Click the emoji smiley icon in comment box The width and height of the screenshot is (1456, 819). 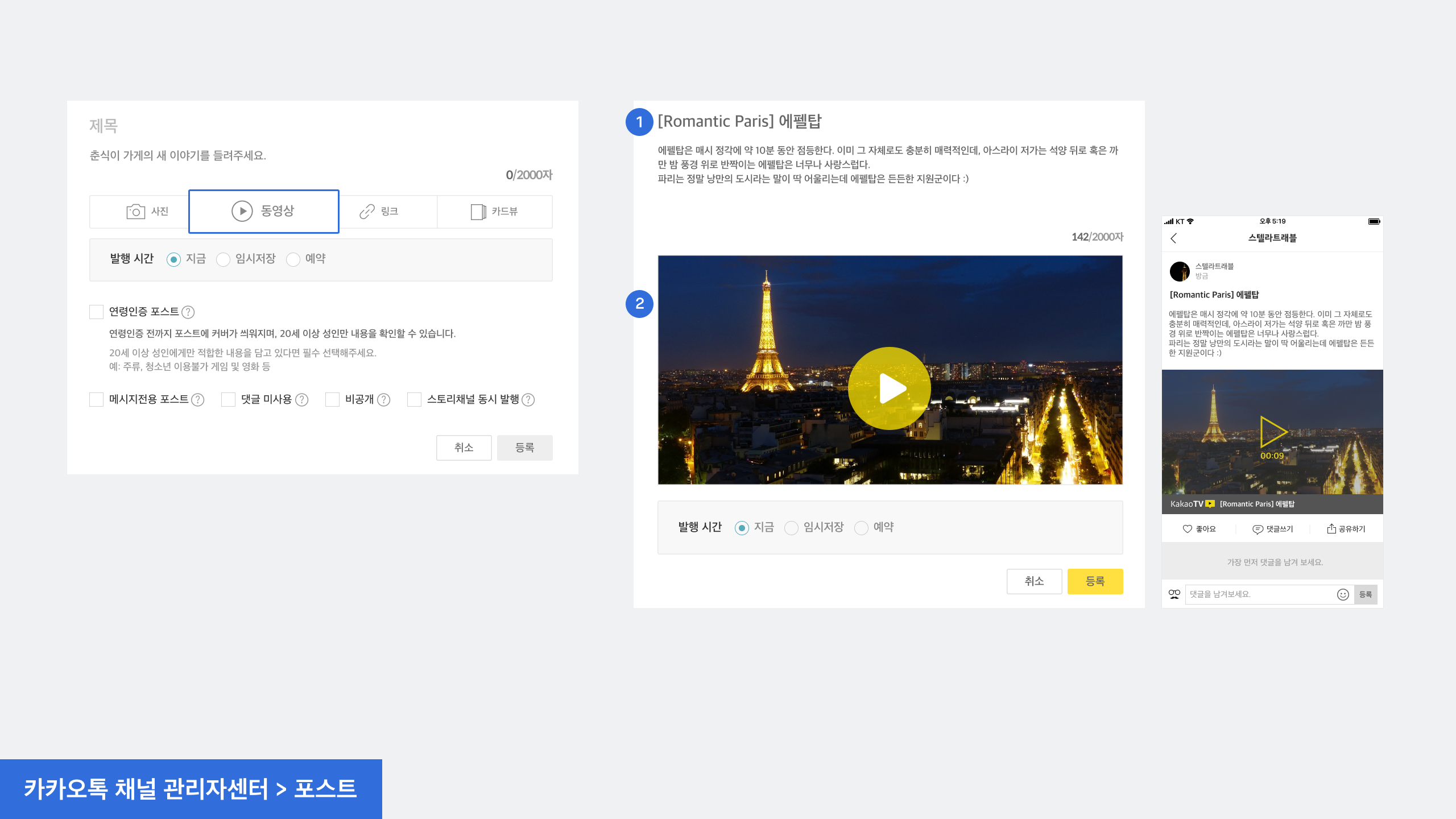pos(1343,594)
